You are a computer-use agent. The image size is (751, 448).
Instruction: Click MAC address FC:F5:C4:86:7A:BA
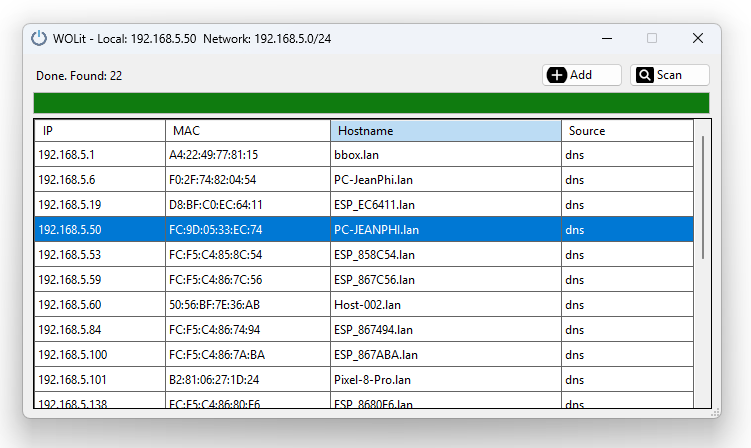(217, 355)
